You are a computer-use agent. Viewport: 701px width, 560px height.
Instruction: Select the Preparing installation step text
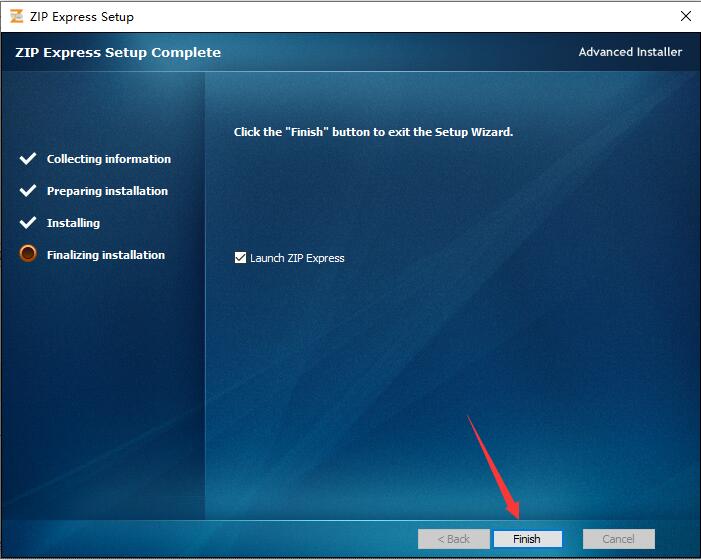[107, 191]
